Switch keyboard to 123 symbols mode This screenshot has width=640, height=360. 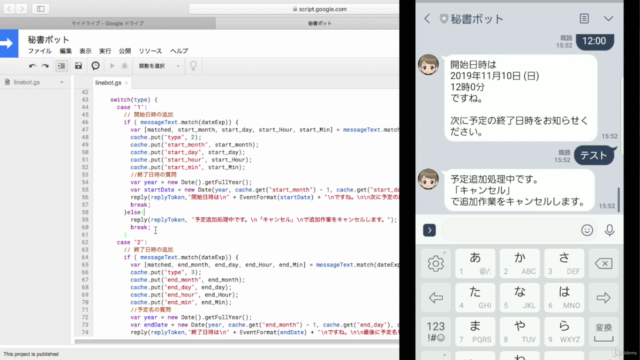click(436, 331)
